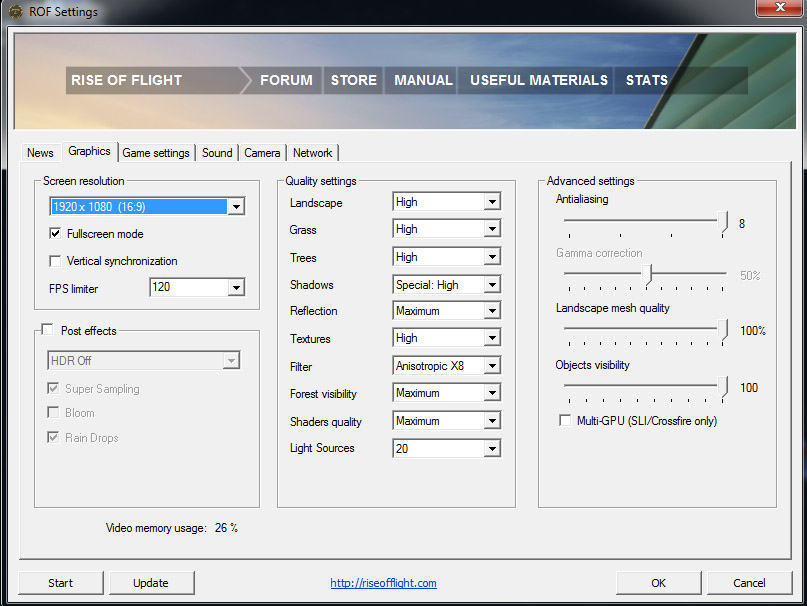Open the Shaders quality dropdown
Image resolution: width=807 pixels, height=606 pixels.
pyautogui.click(x=446, y=421)
